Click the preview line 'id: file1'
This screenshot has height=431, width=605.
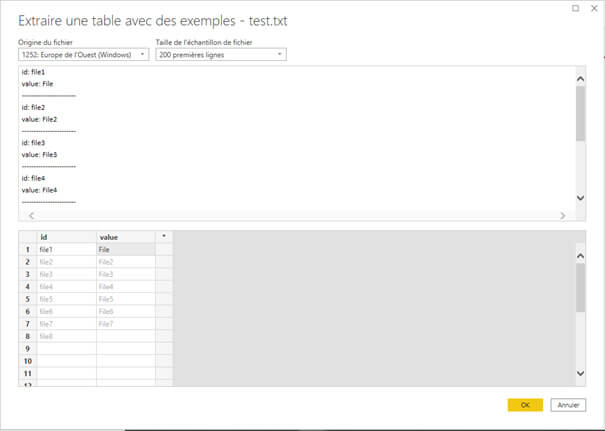pos(33,72)
